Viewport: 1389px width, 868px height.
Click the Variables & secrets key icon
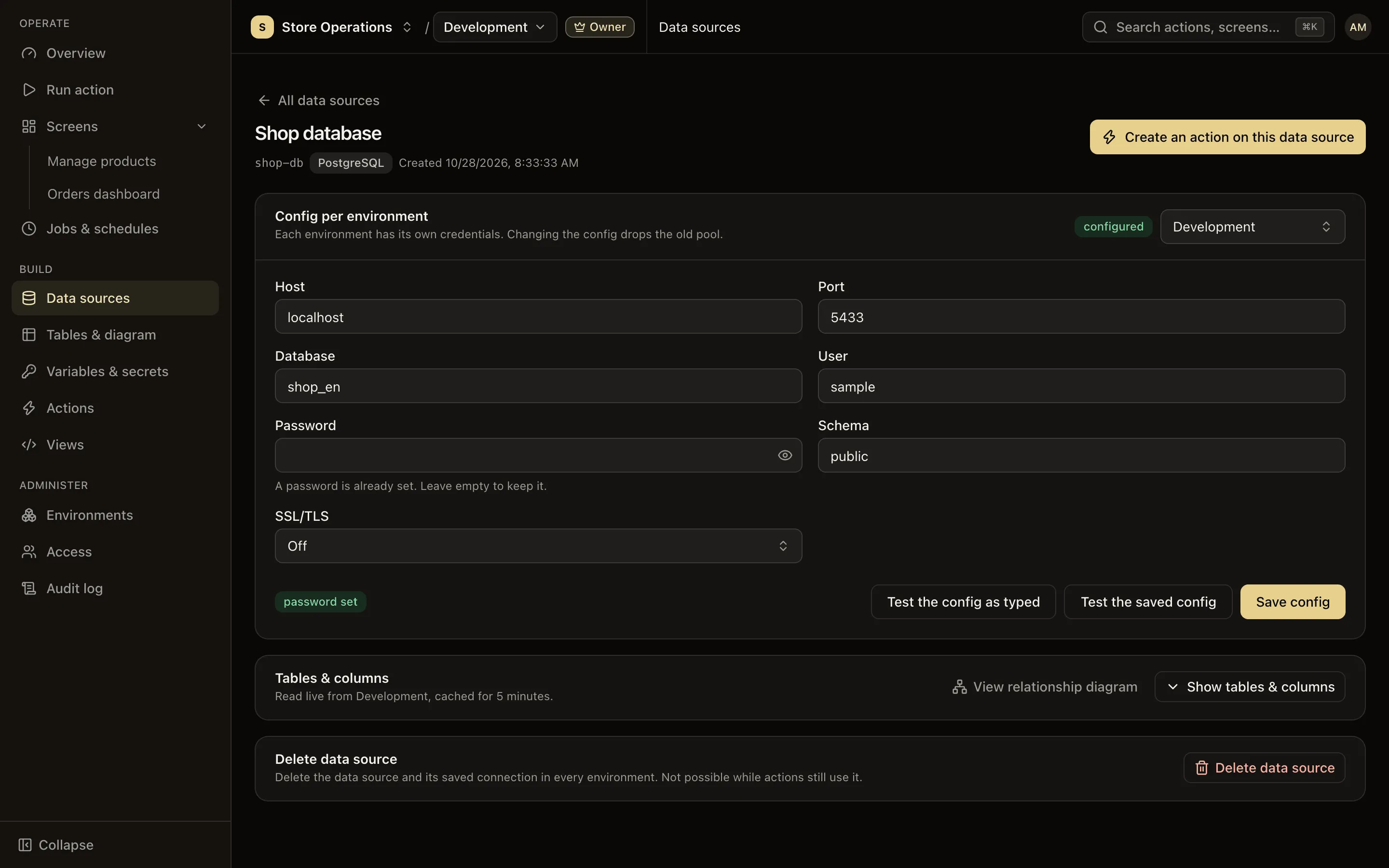coord(29,371)
